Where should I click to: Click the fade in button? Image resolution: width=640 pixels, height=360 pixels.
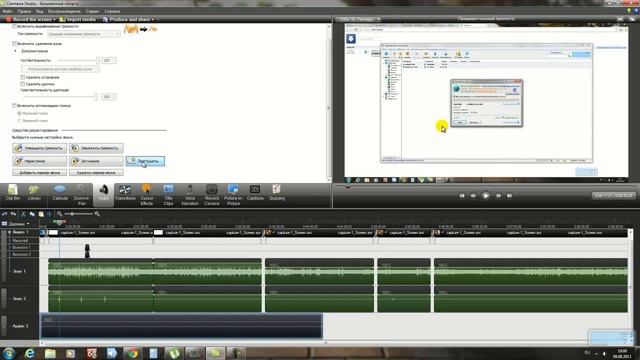tap(40, 161)
